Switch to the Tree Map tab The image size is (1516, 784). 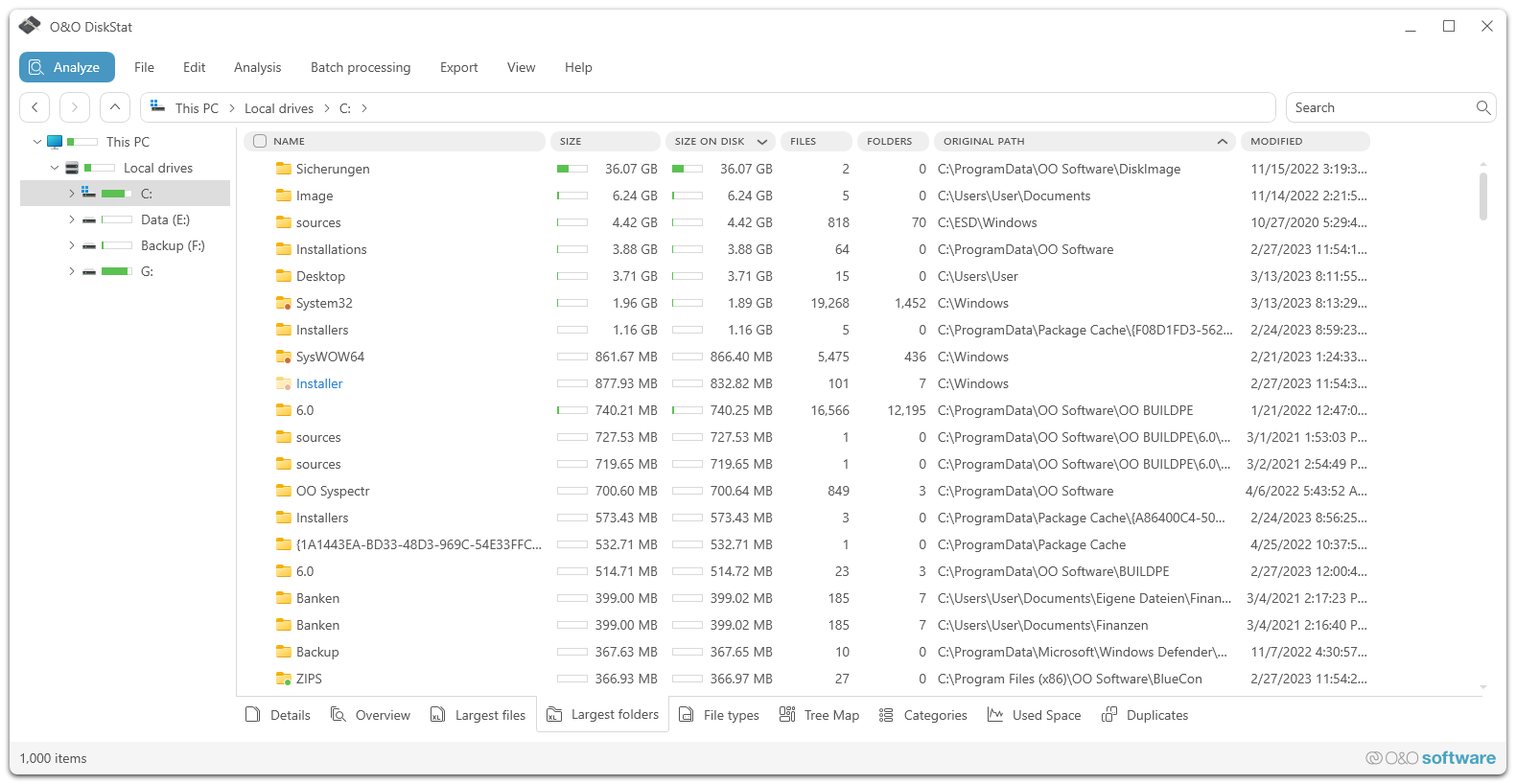pyautogui.click(x=820, y=715)
